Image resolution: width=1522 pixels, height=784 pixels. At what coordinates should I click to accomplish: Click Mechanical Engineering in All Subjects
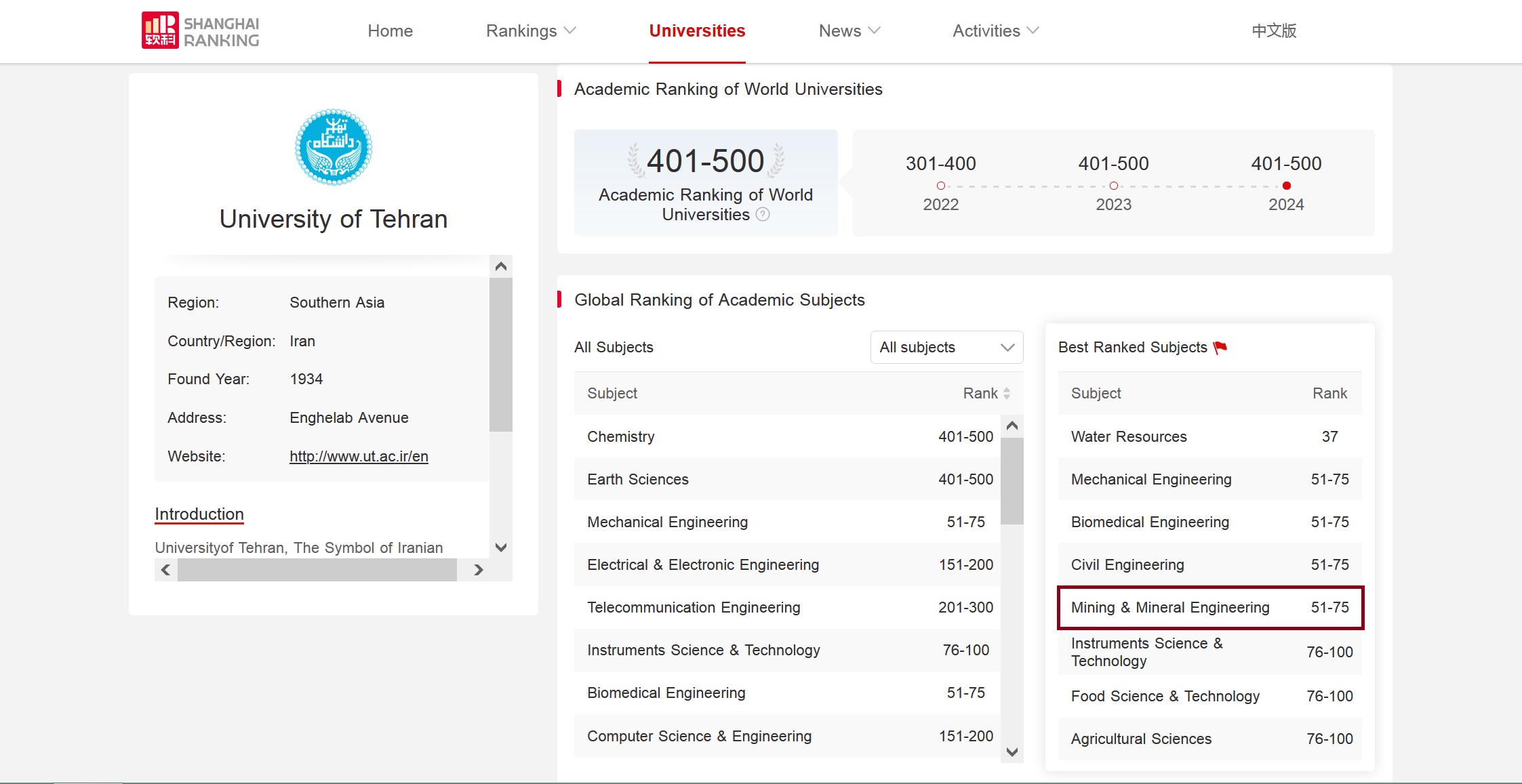tap(787, 522)
